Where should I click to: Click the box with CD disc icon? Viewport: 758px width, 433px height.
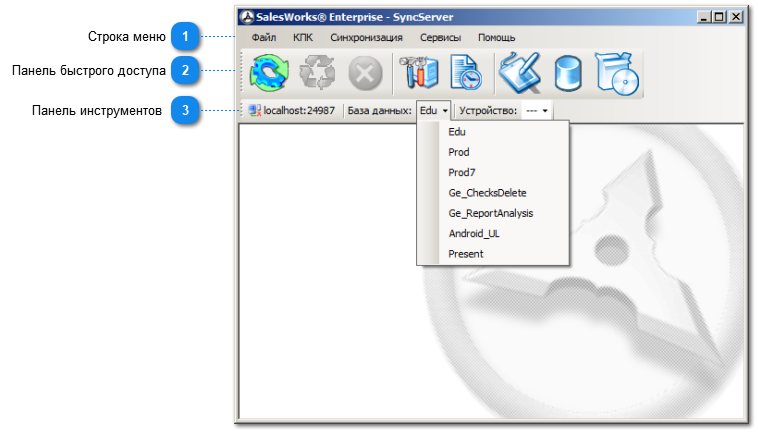(617, 73)
